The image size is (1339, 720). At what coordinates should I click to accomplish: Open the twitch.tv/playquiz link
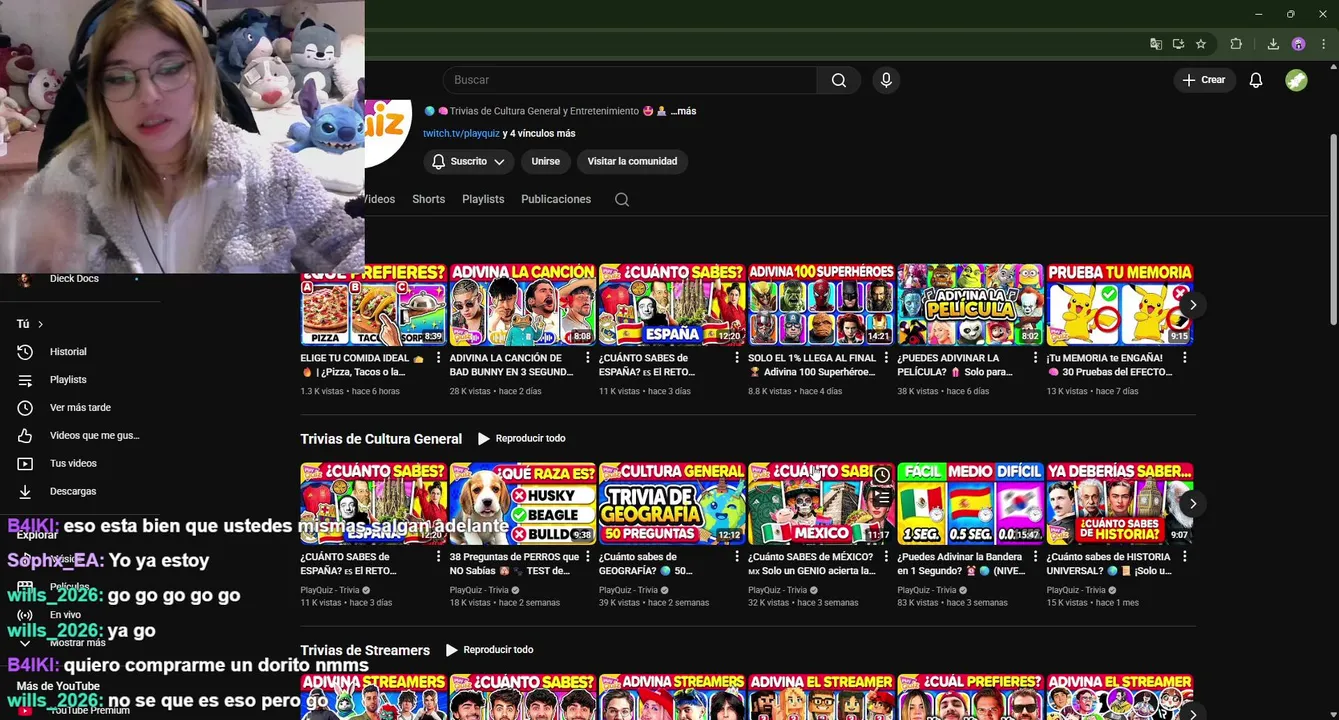coord(461,133)
